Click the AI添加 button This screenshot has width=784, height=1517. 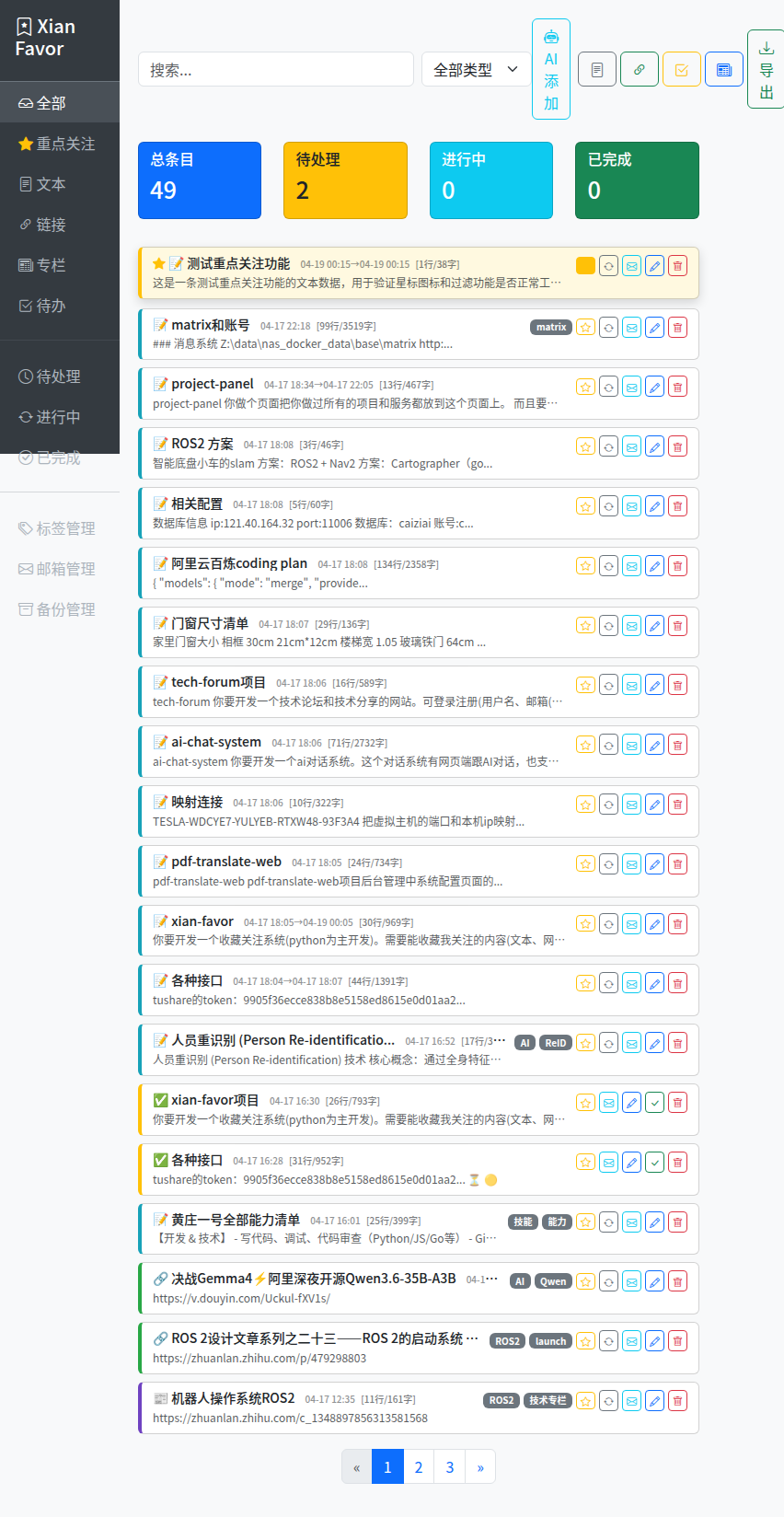pyautogui.click(x=550, y=69)
